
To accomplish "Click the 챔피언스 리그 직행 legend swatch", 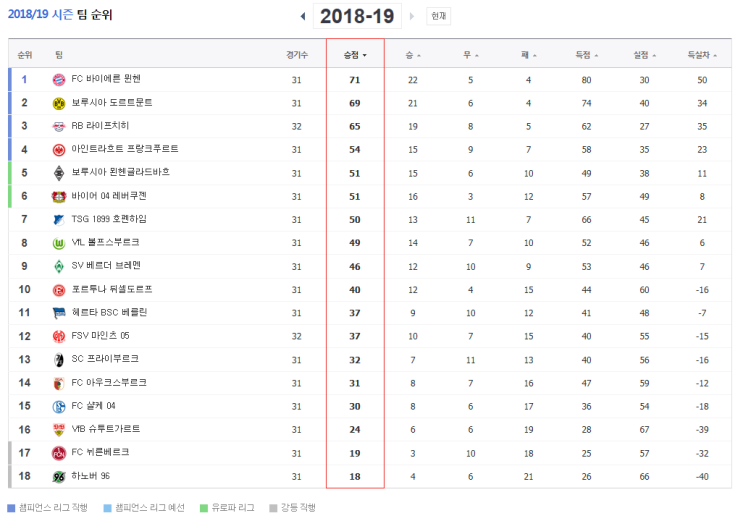I will pyautogui.click(x=11, y=508).
